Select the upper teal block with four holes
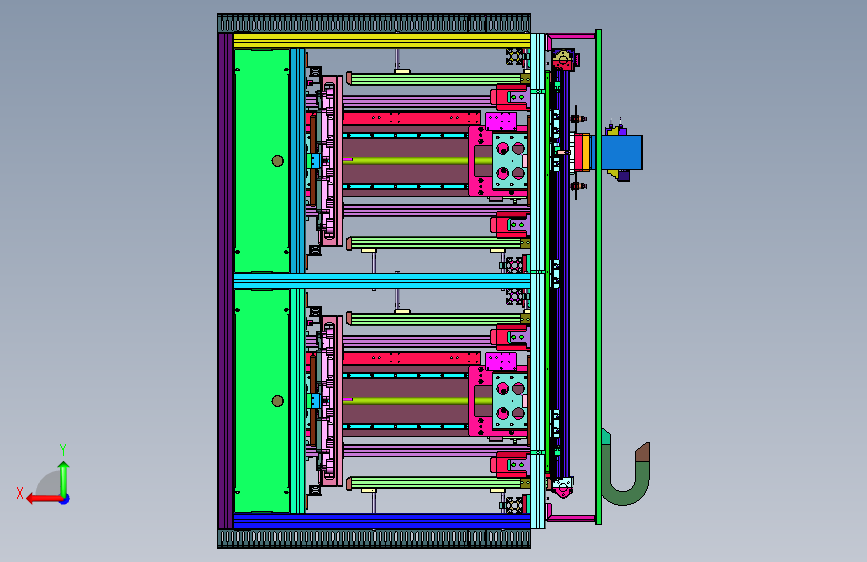This screenshot has width=867, height=562. click(509, 162)
